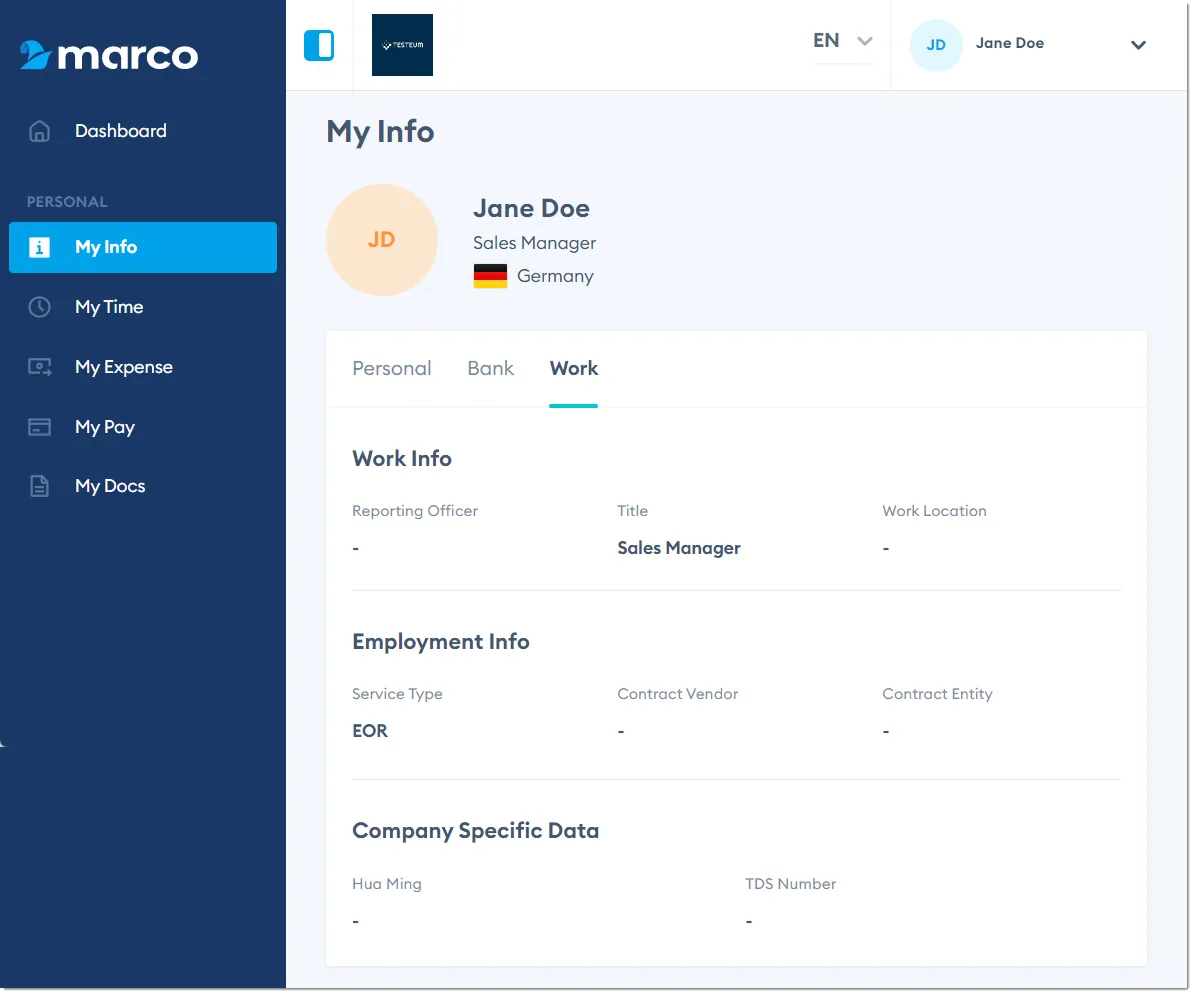Click the Contract Entity label
The image size is (1193, 994).
937,694
